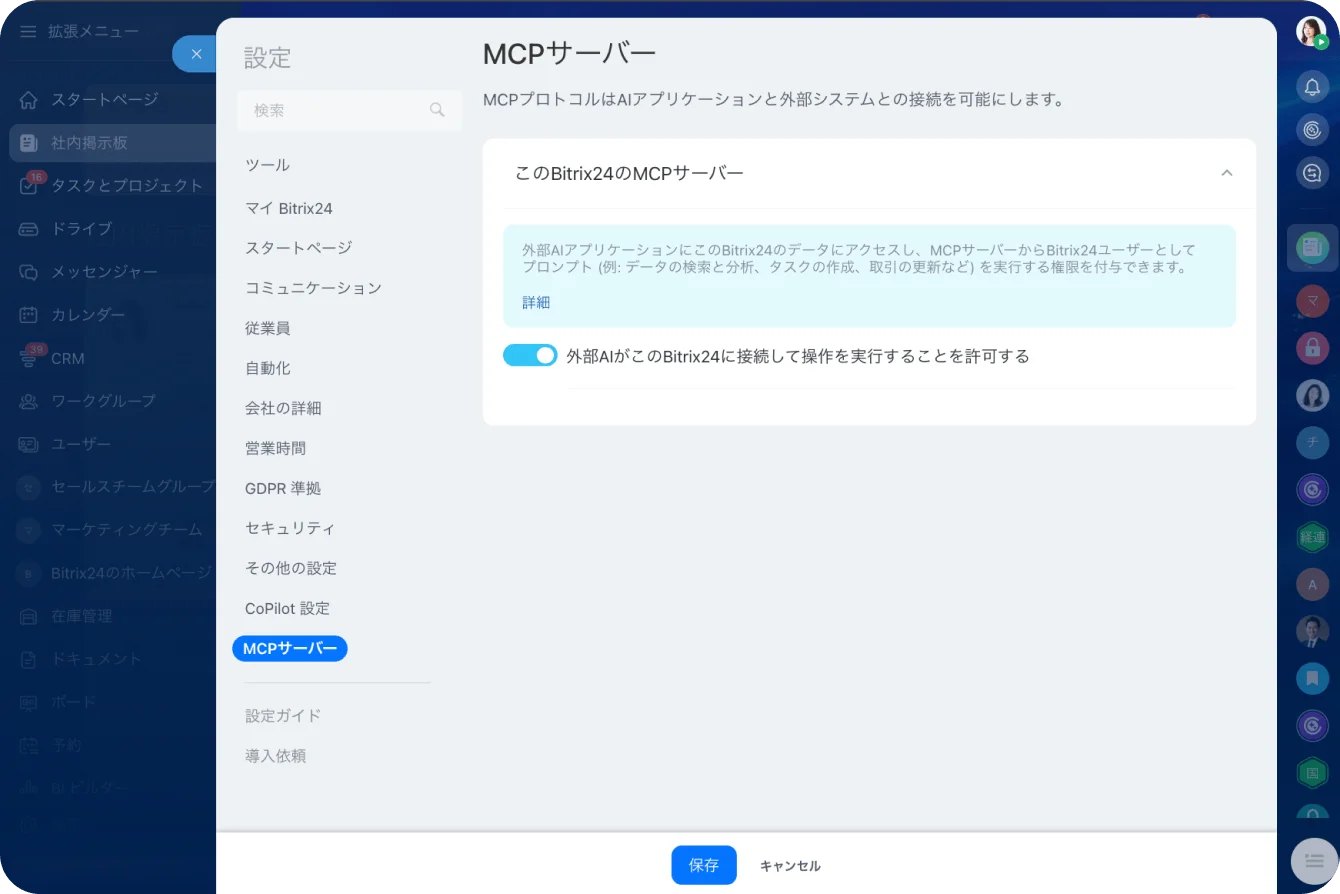Open the green 経連 hexagon chat in right bar

tap(1312, 537)
